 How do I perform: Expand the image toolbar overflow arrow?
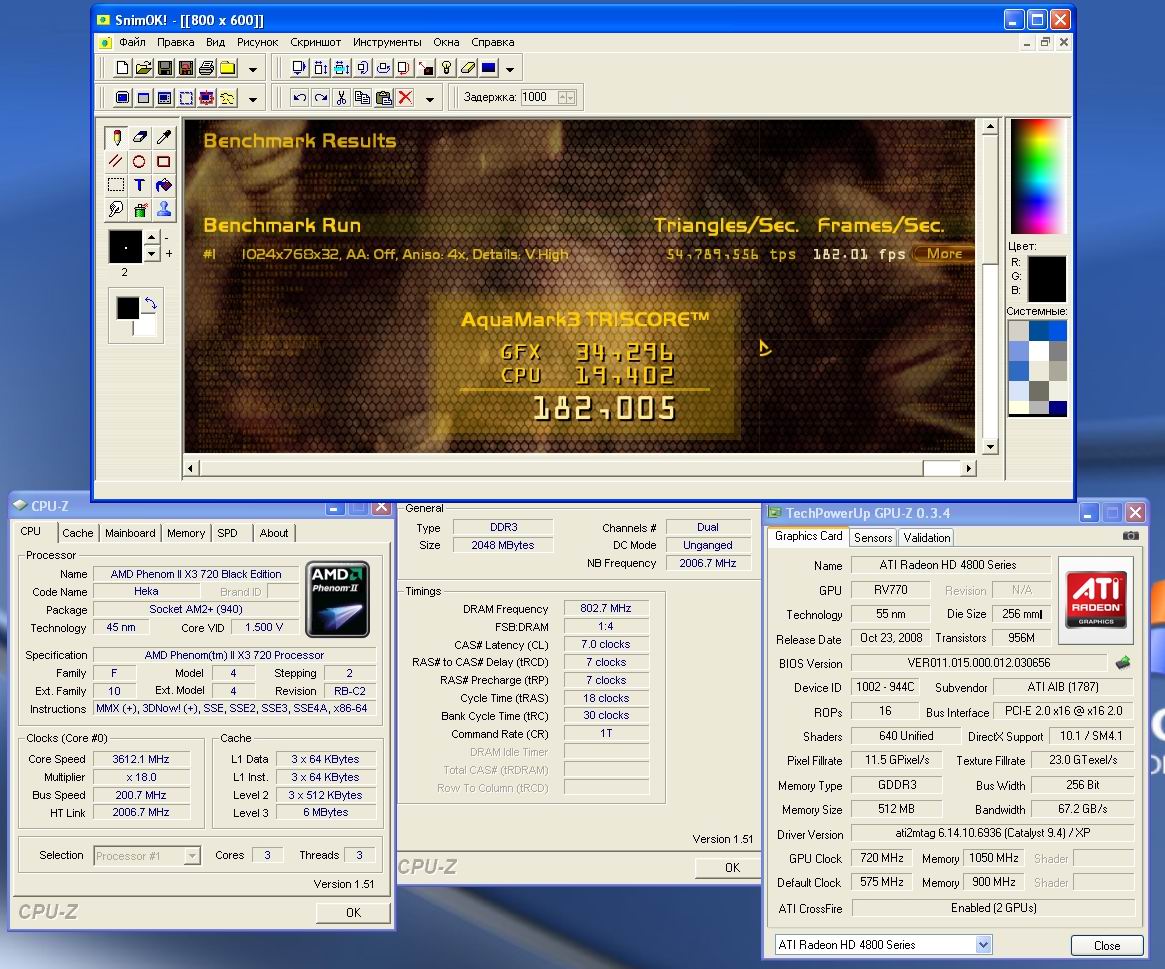[510, 69]
